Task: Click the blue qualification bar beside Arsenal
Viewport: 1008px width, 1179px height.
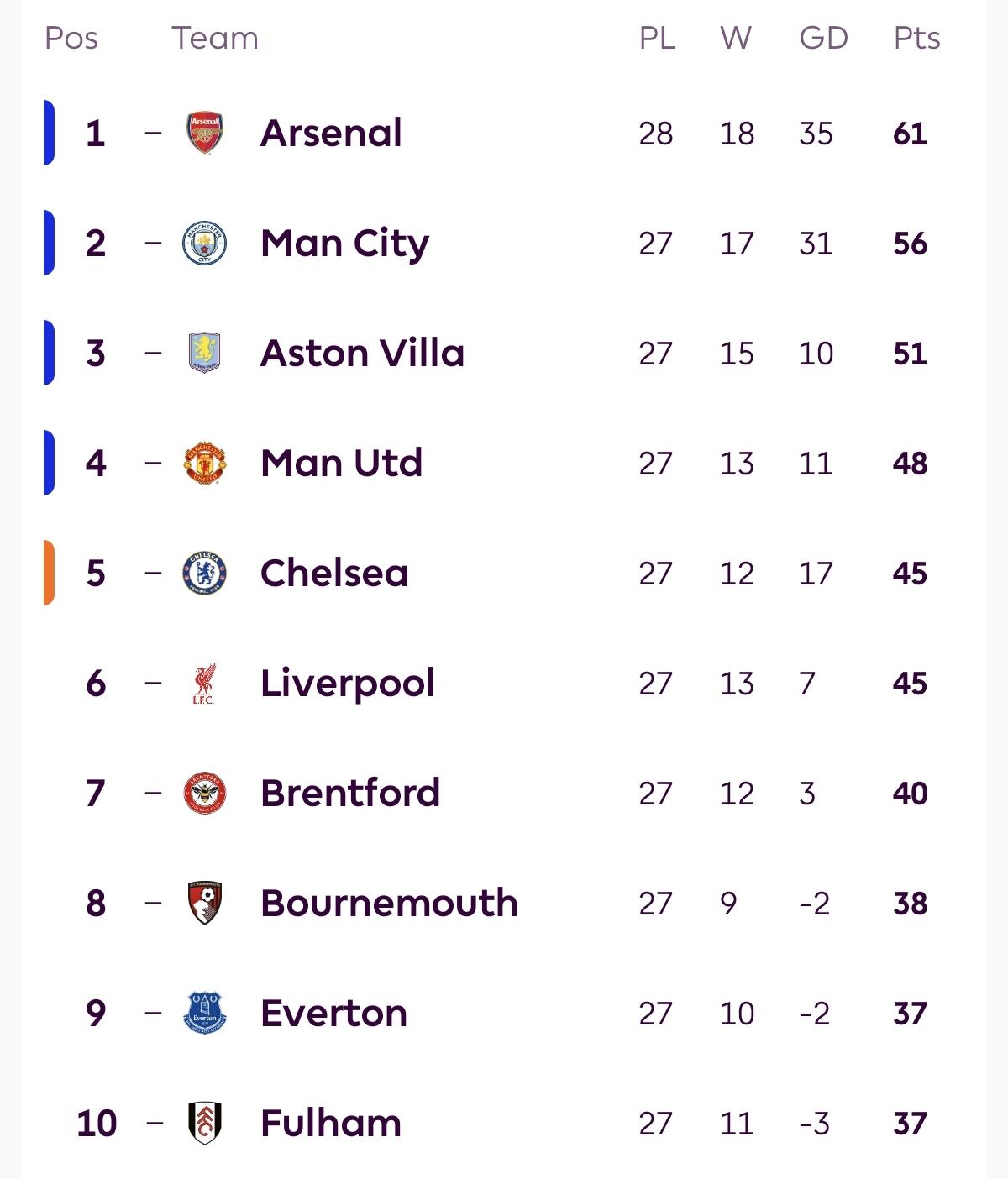Action: point(49,133)
